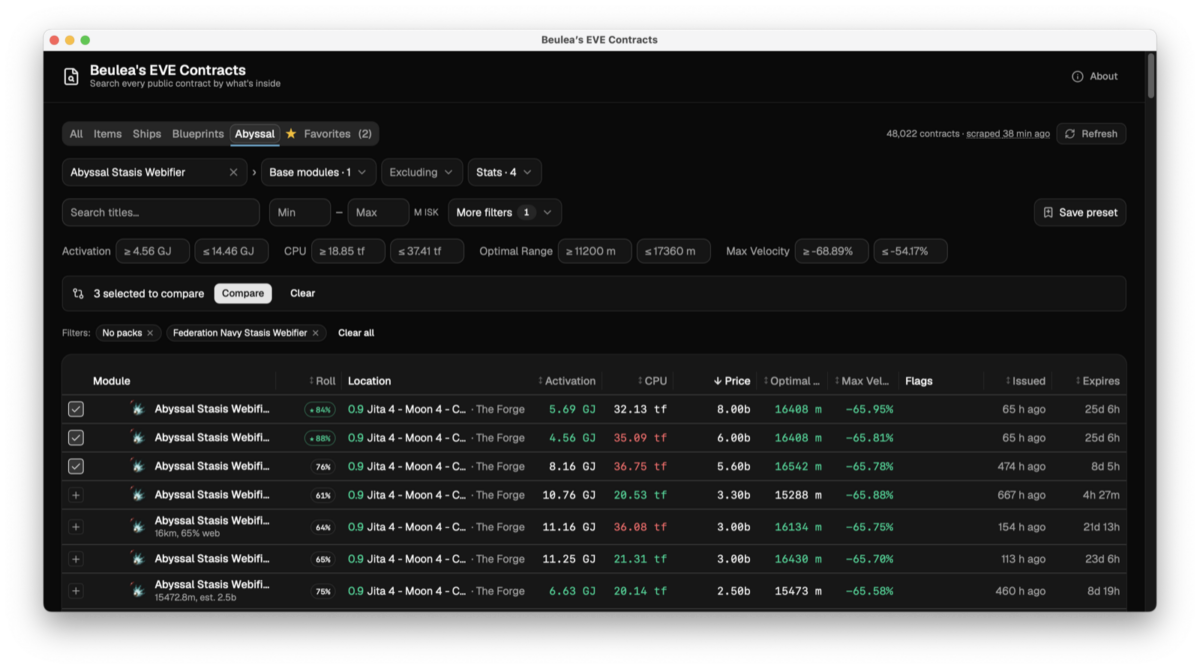Switch to the Blueprints tab

coord(198,134)
